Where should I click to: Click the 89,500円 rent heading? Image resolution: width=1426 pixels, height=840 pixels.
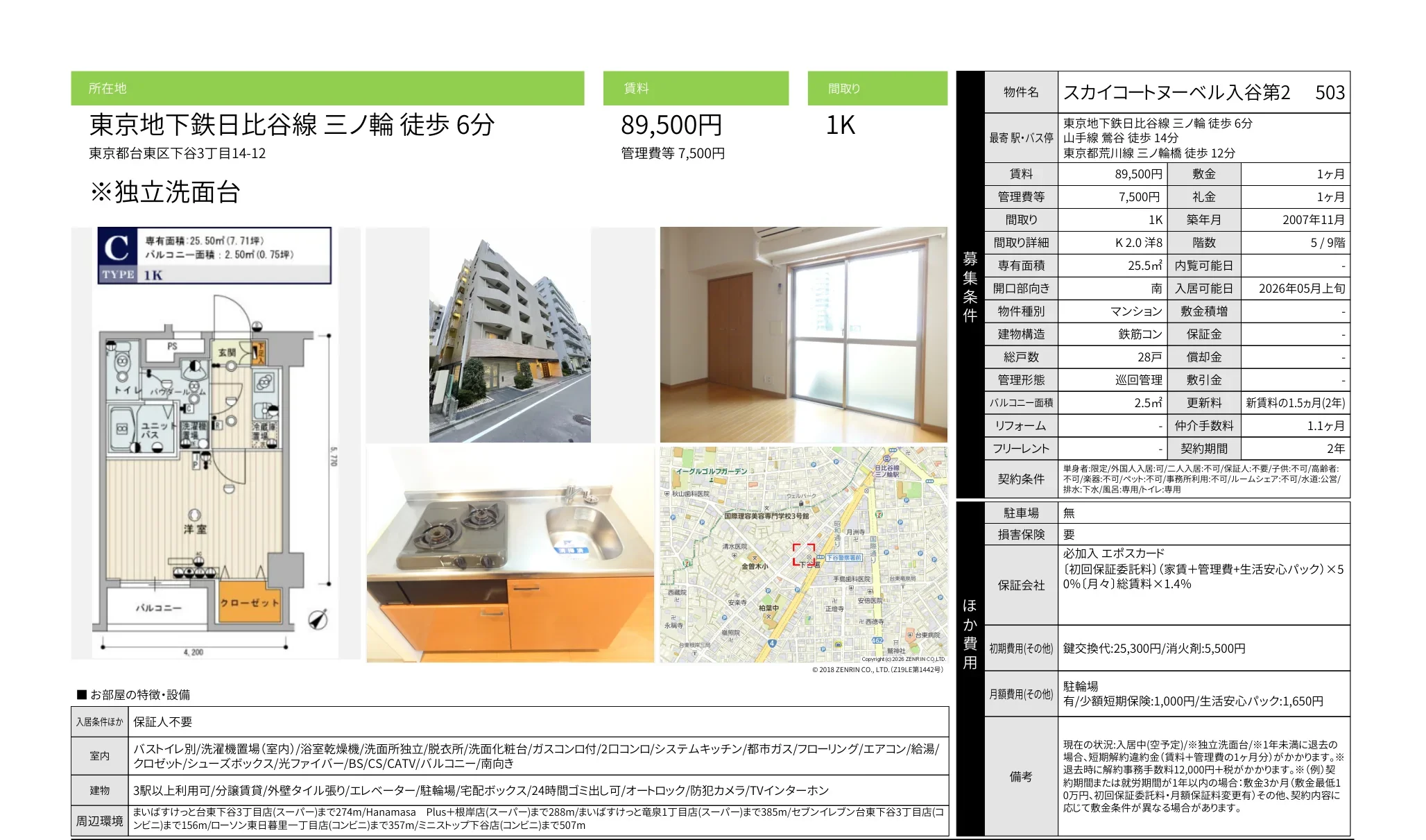[x=671, y=125]
